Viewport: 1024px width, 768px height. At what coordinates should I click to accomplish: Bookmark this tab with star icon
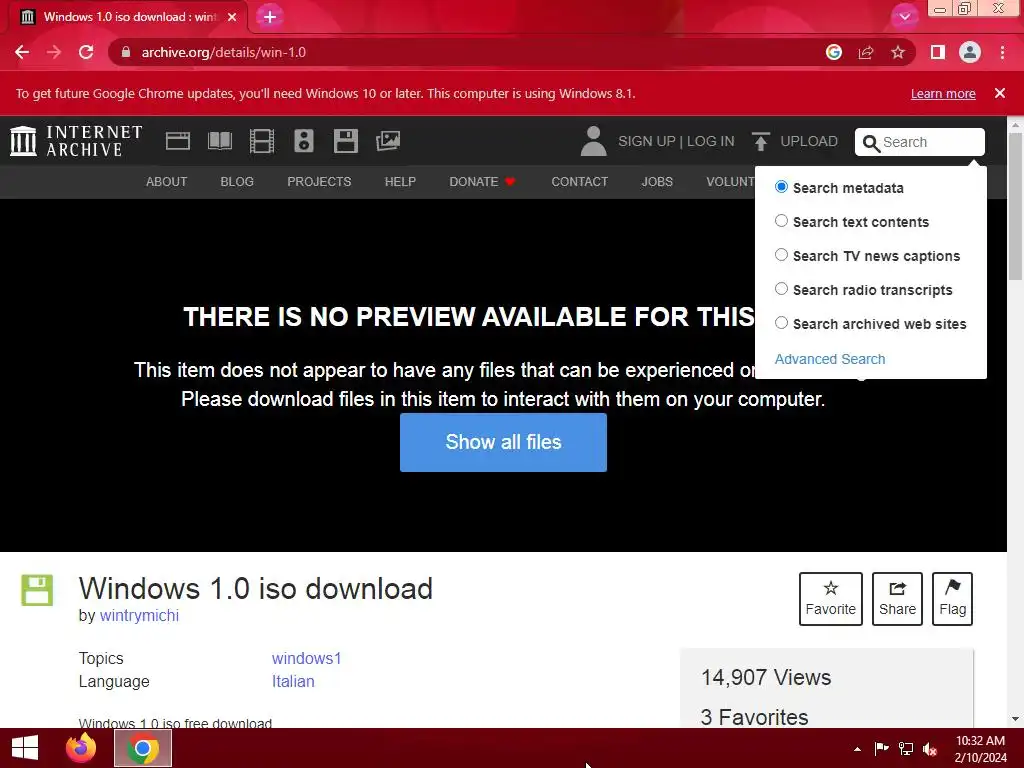pyautogui.click(x=898, y=52)
